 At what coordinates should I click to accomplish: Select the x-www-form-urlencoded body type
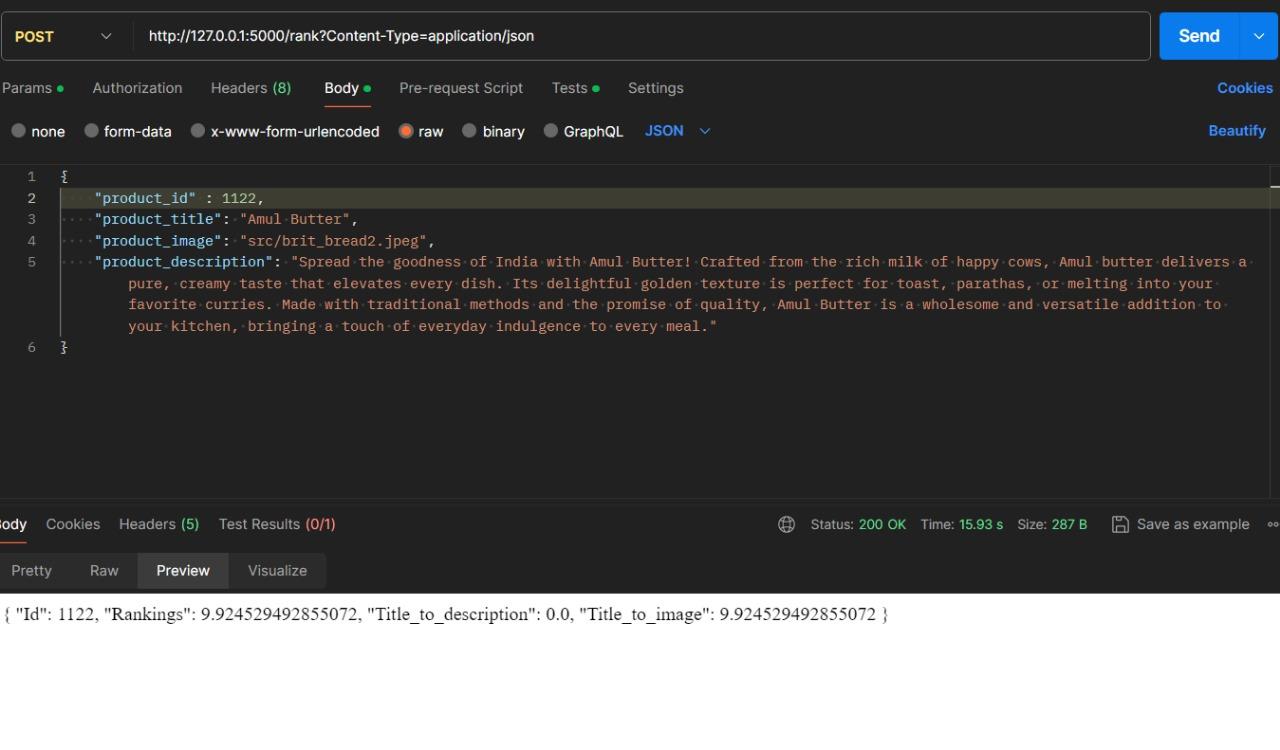(285, 131)
